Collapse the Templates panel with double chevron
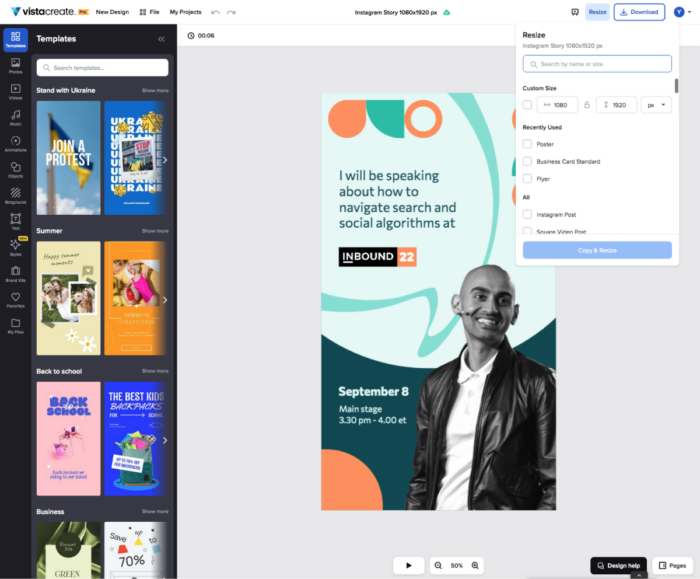Image resolution: width=700 pixels, height=579 pixels. click(161, 39)
